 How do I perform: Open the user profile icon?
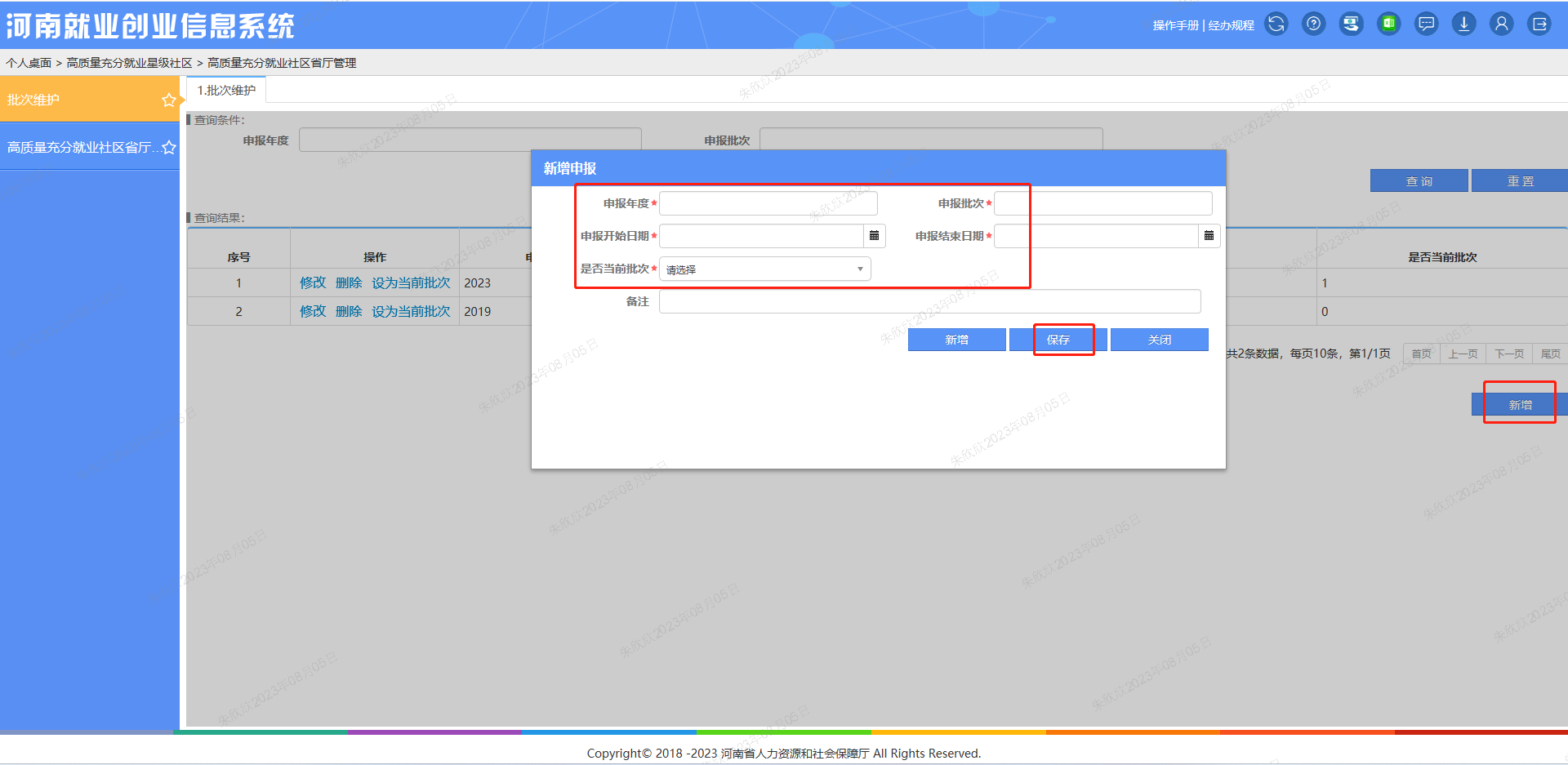click(x=1501, y=24)
